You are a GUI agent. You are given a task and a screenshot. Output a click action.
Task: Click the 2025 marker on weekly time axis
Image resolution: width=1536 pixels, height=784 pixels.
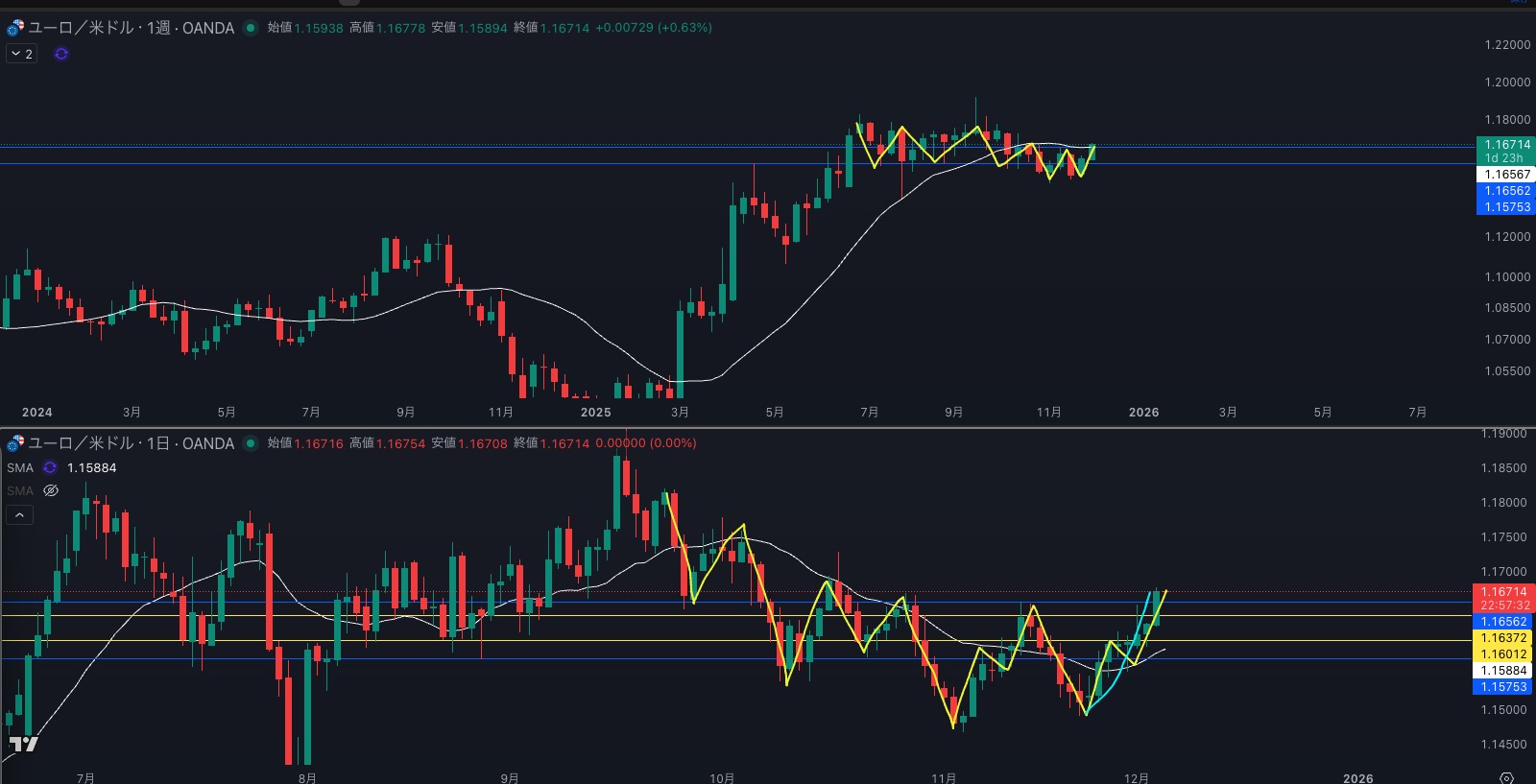coord(595,413)
